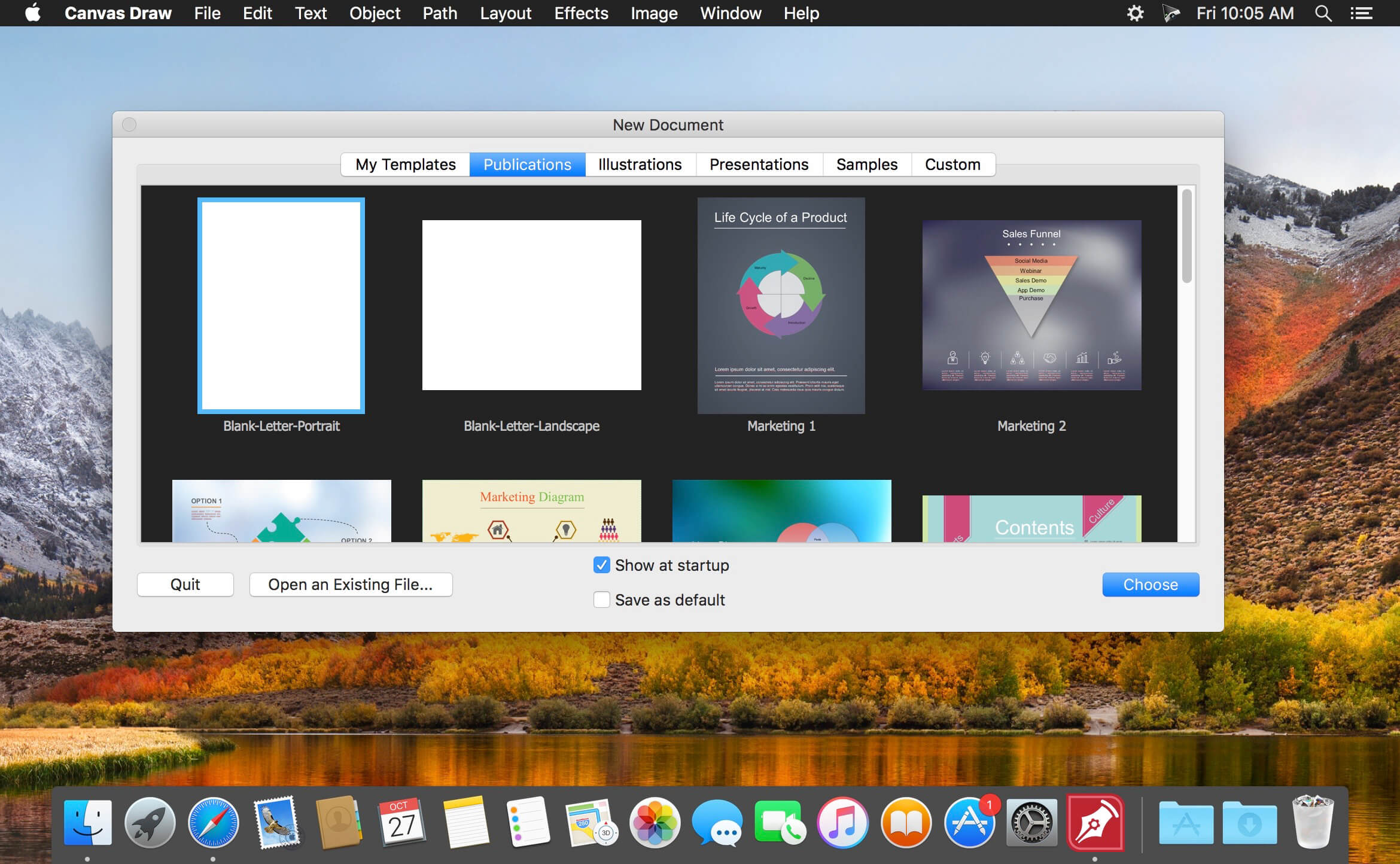
Task: Open the Apple menu
Action: (33, 13)
